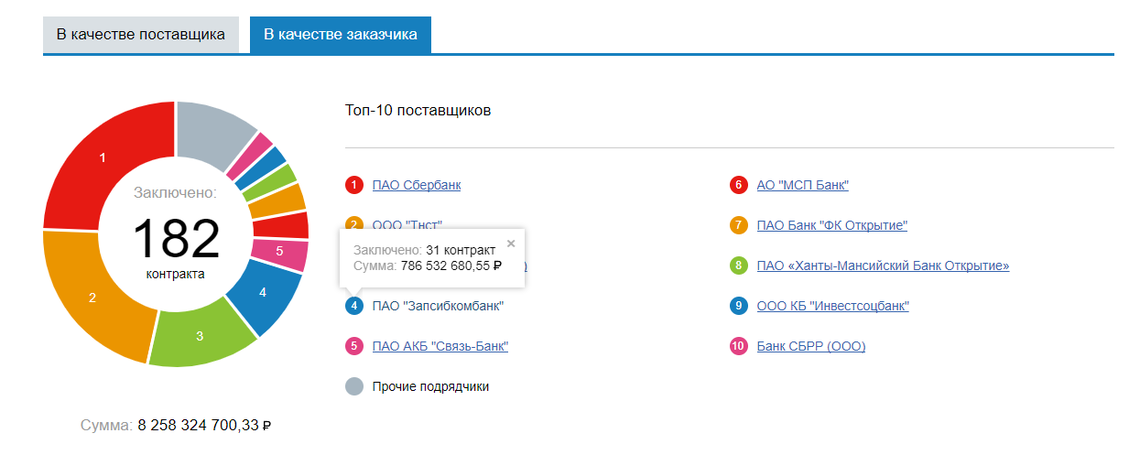This screenshot has width=1140, height=455.
Task: Switch to the 'В качестве поставщика' tab
Action: tap(141, 35)
